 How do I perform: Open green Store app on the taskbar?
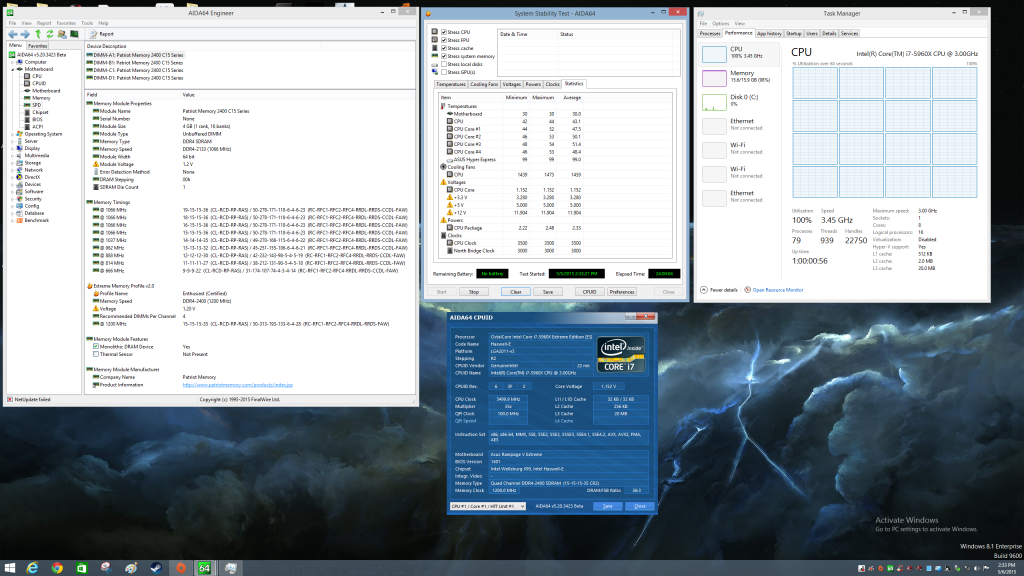pos(82,568)
